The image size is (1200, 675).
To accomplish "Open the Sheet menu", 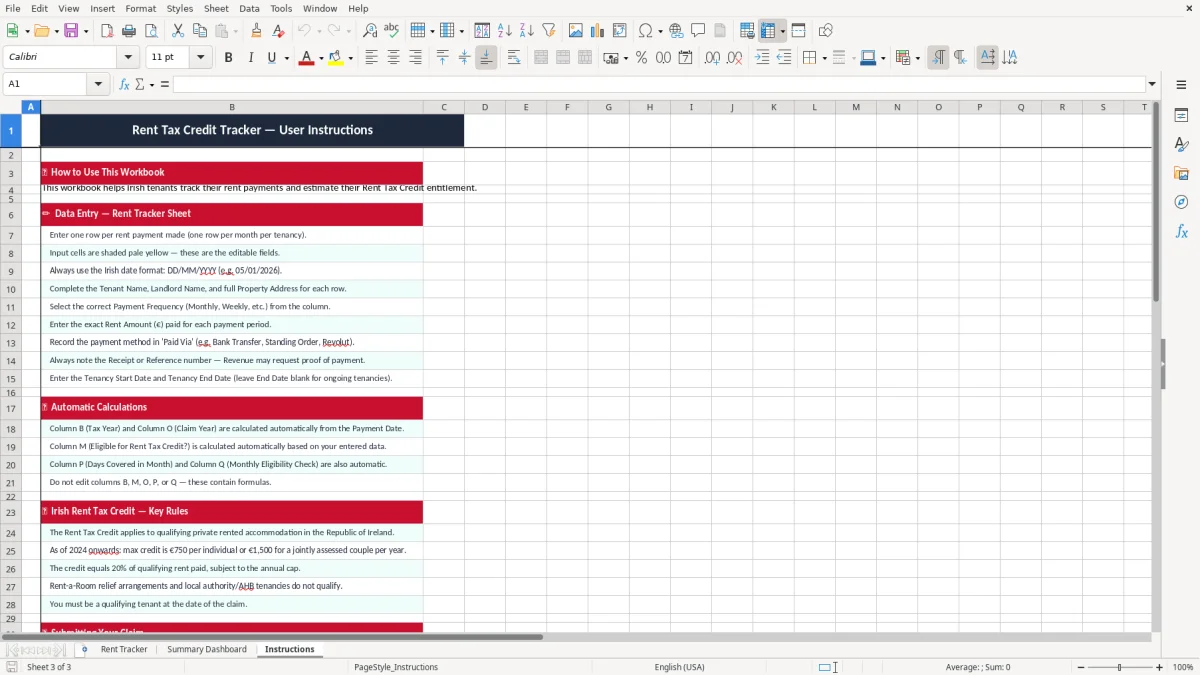I will (x=216, y=8).
